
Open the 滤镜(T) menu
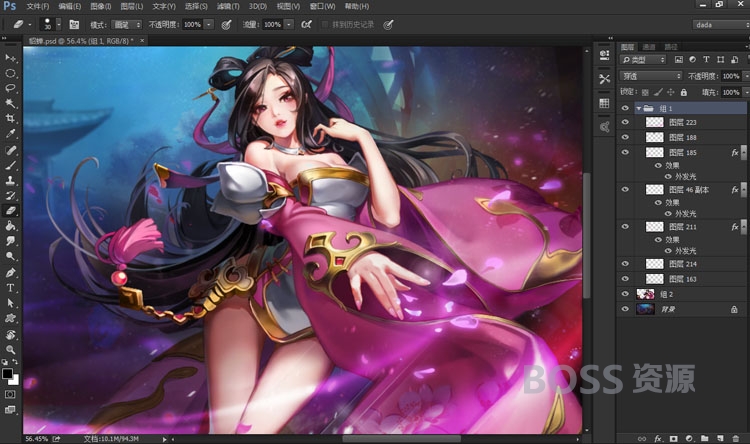coord(228,6)
